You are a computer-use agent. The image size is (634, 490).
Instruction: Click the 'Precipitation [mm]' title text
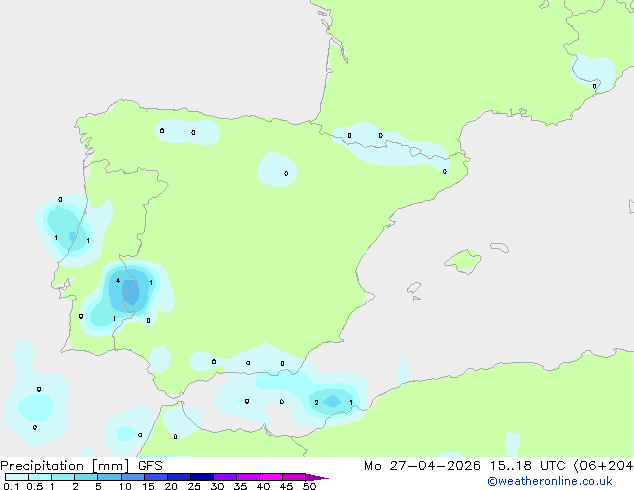coord(64,466)
